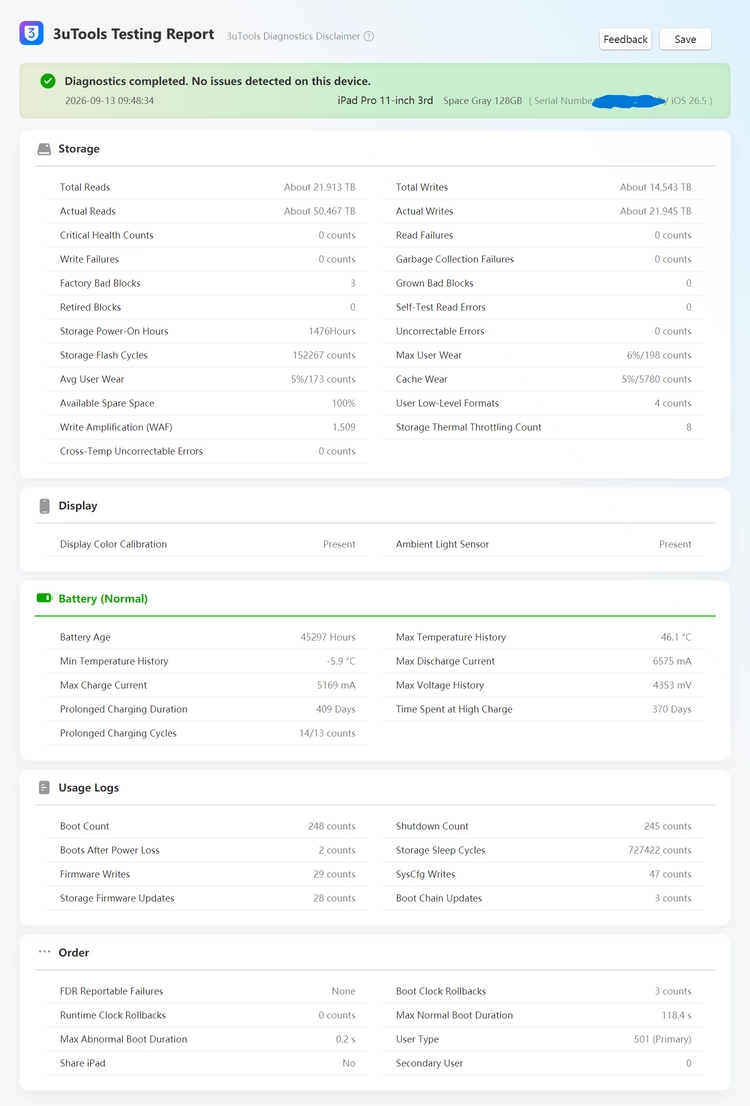Click the Boot Count 248 counts value

pyautogui.click(x=332, y=826)
